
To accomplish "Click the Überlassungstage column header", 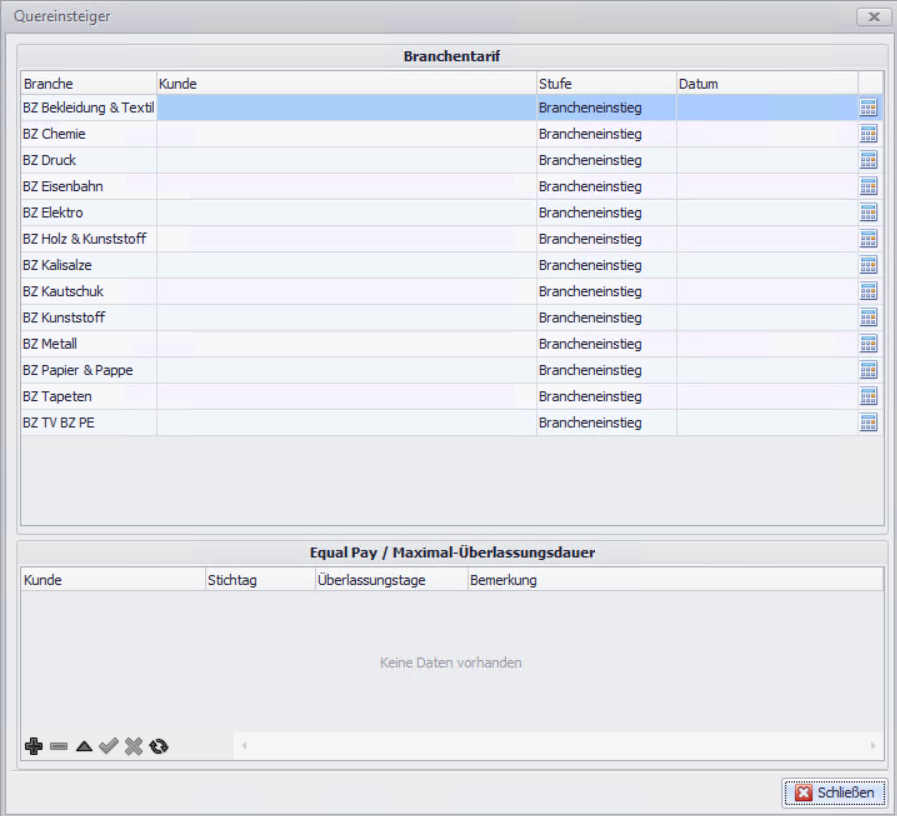I will pos(390,580).
